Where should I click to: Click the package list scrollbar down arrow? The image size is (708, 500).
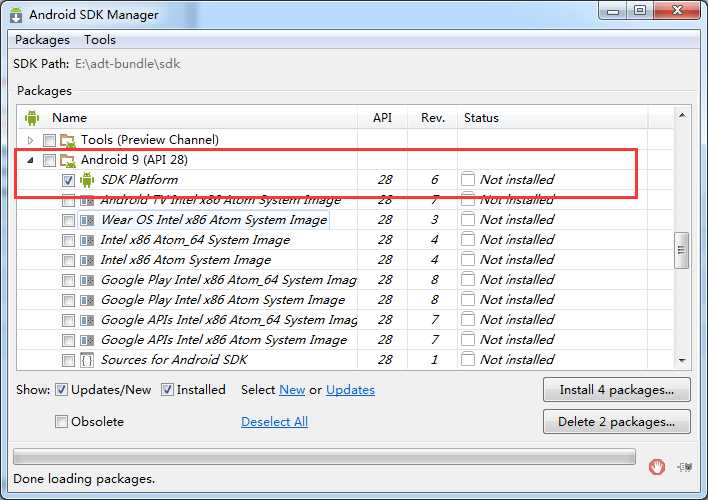pos(682,360)
